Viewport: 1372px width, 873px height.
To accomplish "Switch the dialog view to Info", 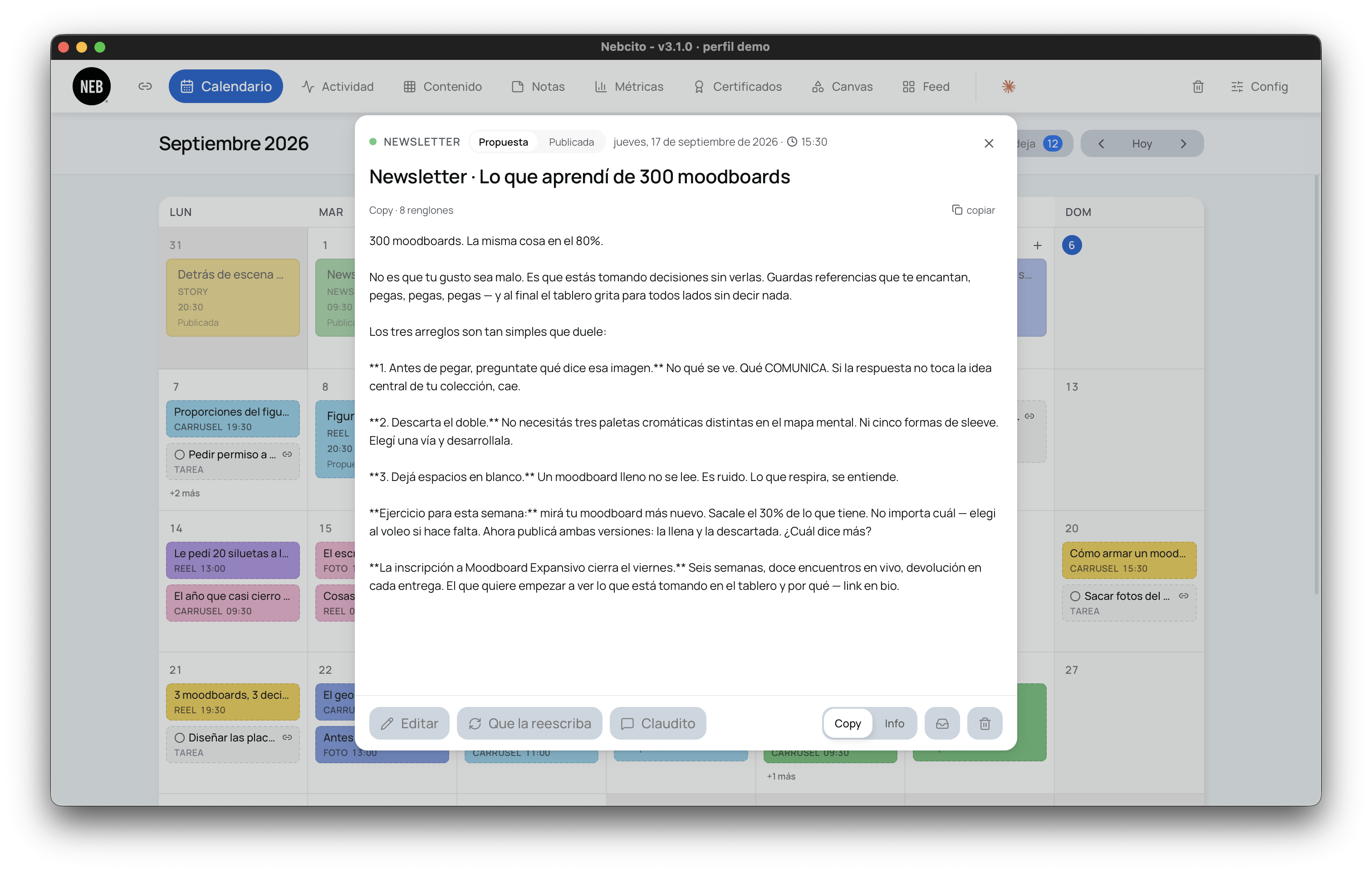I will pyautogui.click(x=894, y=723).
